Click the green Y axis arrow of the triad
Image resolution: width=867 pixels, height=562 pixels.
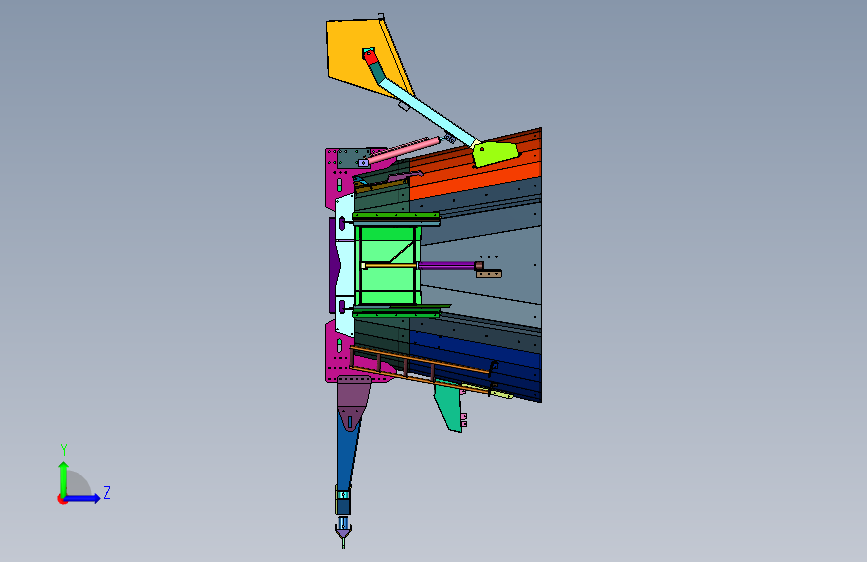click(64, 478)
